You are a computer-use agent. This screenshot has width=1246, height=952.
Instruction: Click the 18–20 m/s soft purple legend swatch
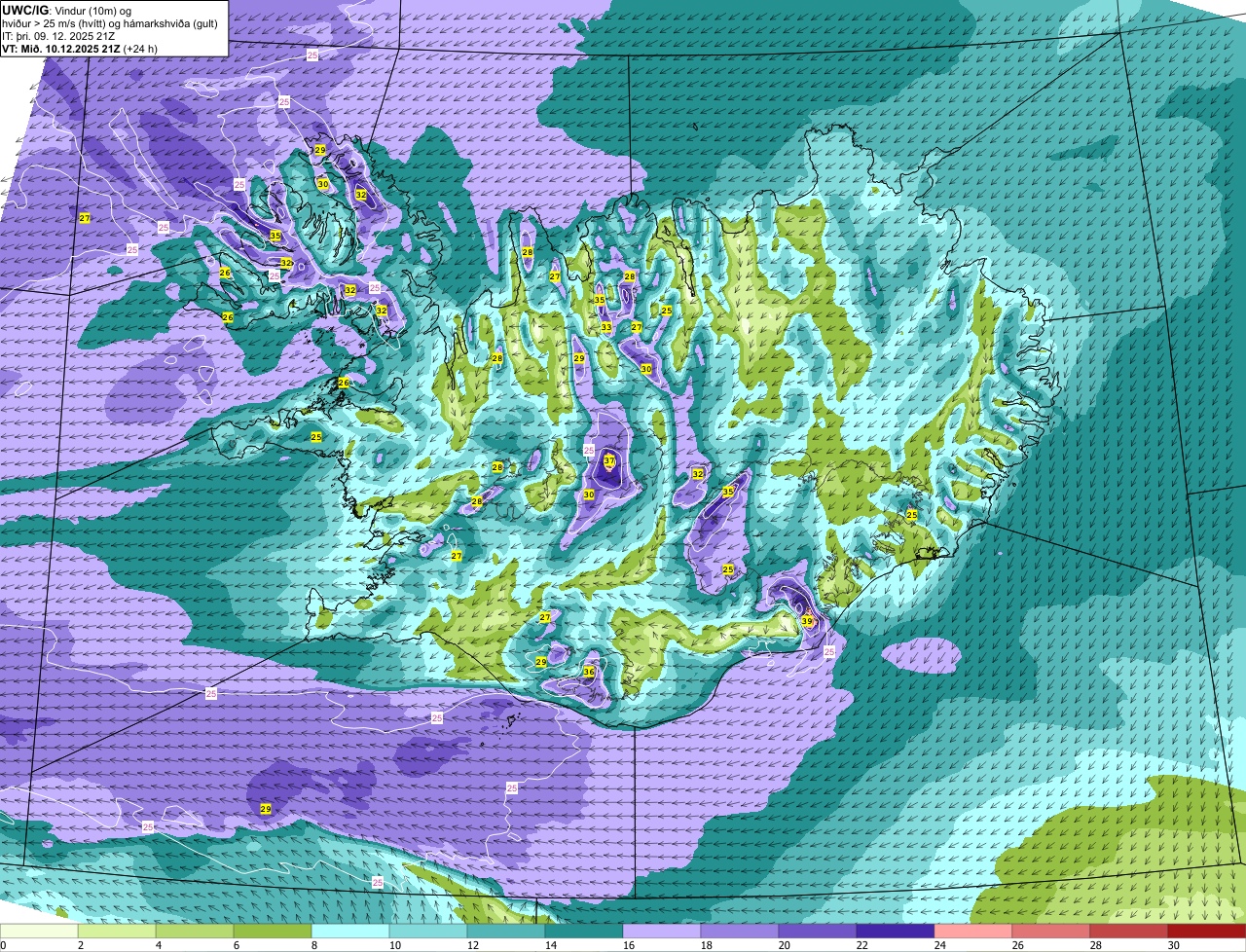coord(740,931)
